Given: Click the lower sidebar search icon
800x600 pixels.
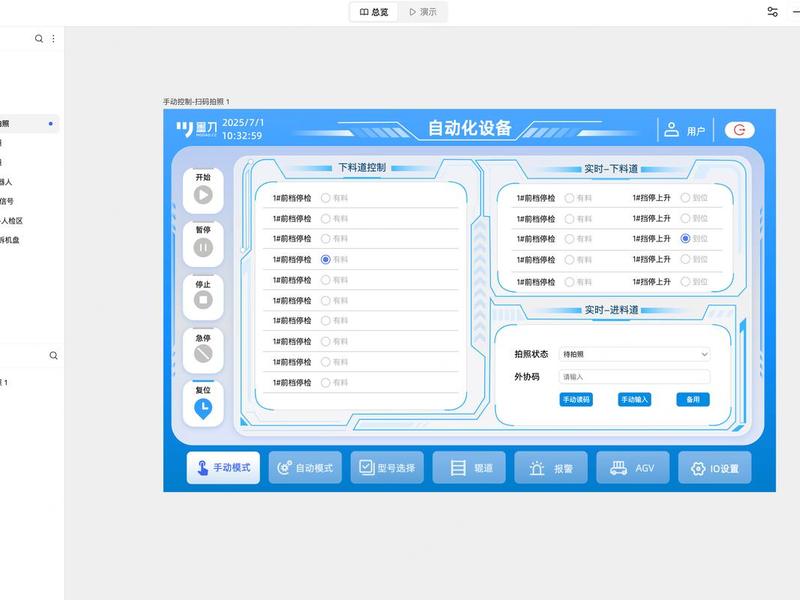Looking at the screenshot, I should pyautogui.click(x=54, y=356).
